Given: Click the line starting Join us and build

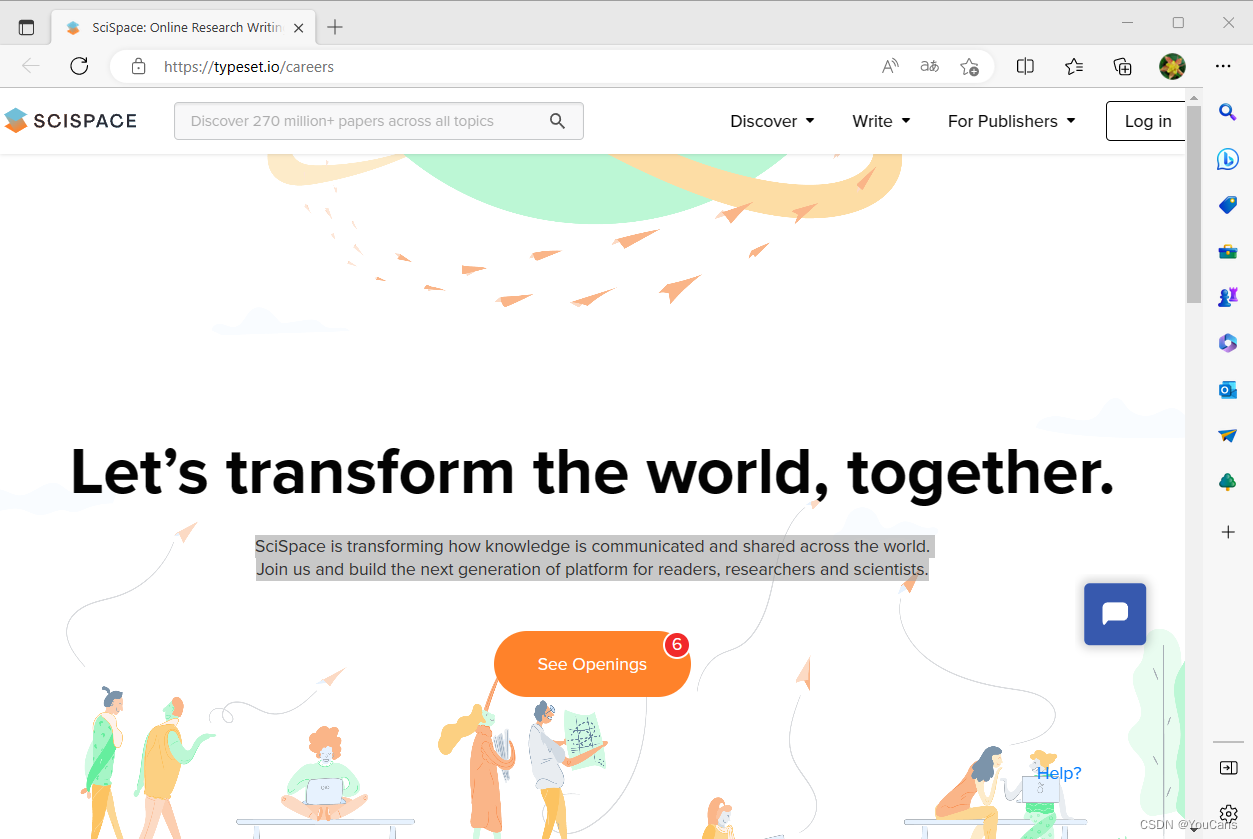Looking at the screenshot, I should point(592,570).
